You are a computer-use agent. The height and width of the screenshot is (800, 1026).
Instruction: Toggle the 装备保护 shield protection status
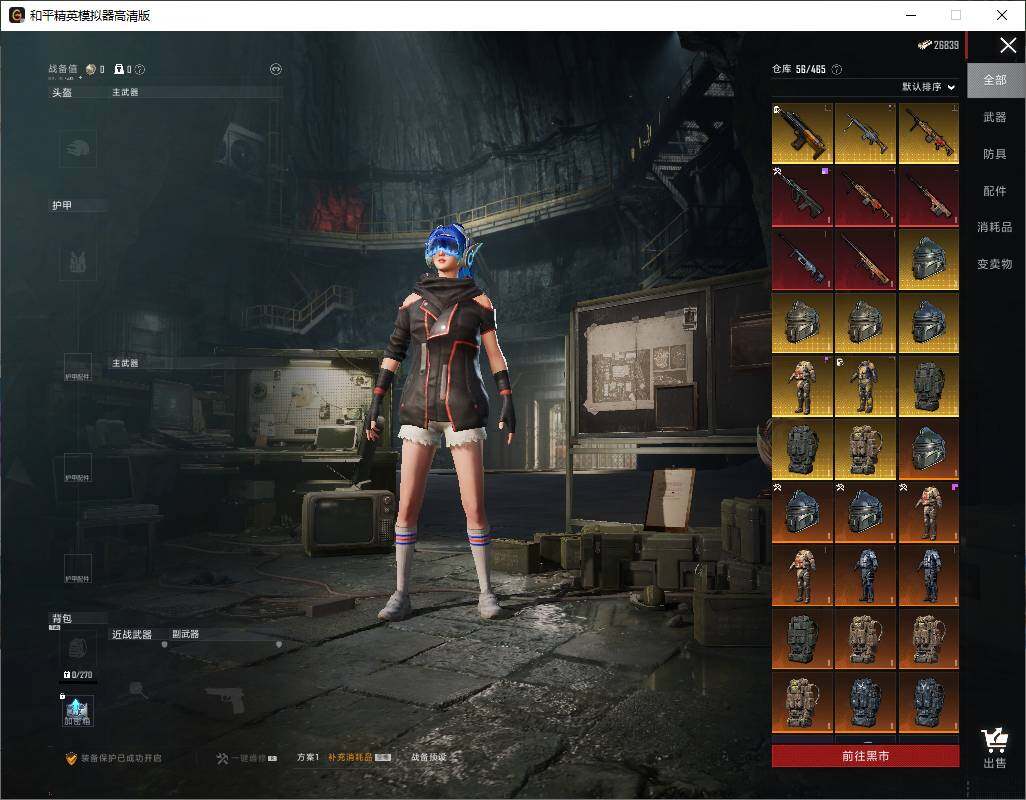click(71, 758)
